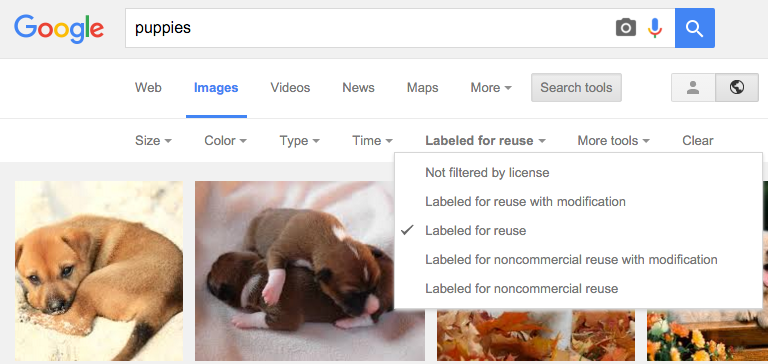Select the globe global results icon
Viewport: 768px width, 364px height.
coord(737,88)
